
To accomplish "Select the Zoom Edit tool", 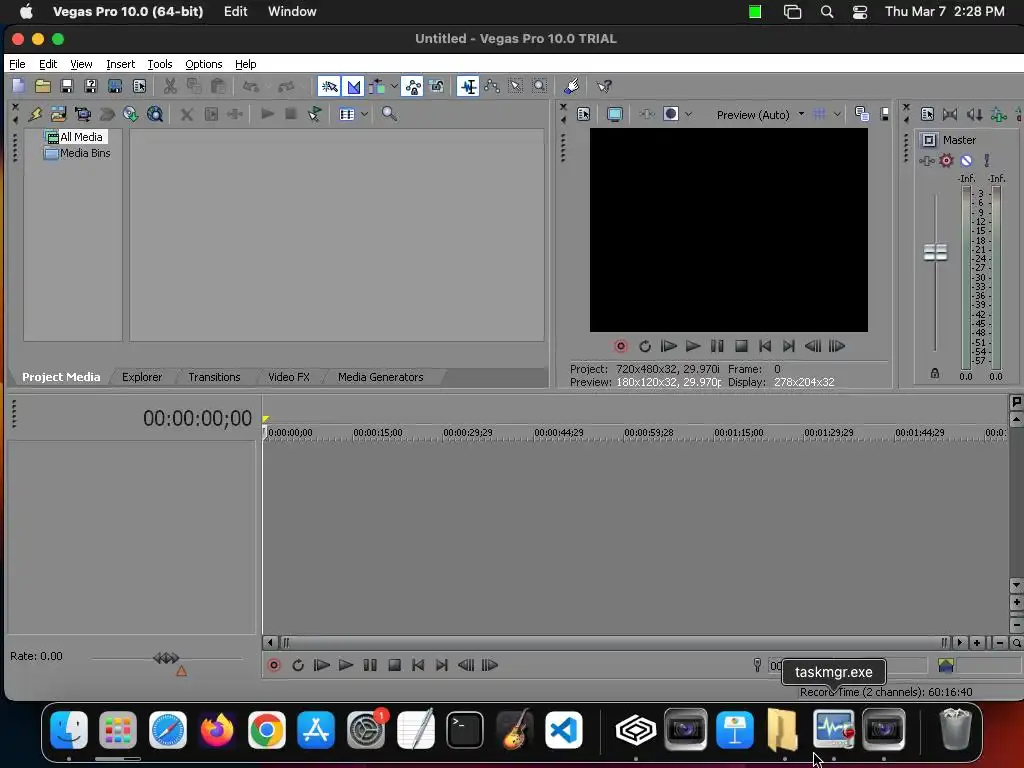I will click(x=539, y=86).
